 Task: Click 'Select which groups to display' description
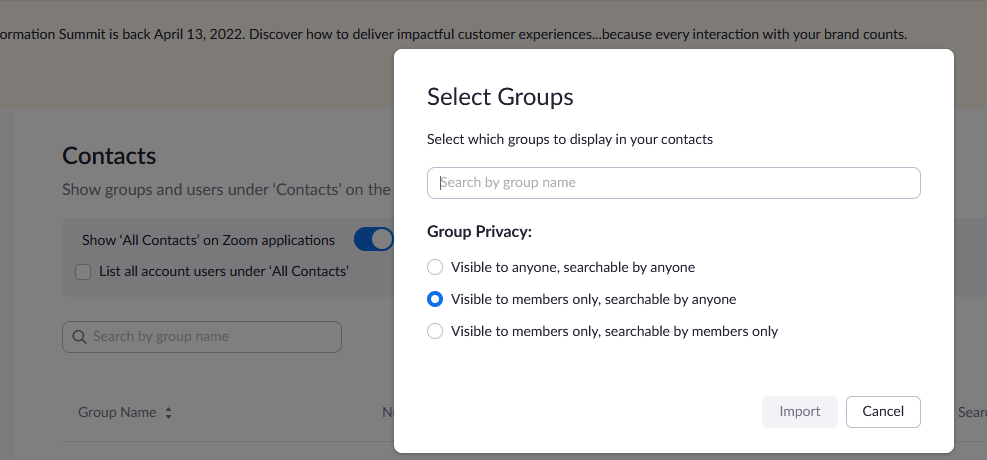569,140
